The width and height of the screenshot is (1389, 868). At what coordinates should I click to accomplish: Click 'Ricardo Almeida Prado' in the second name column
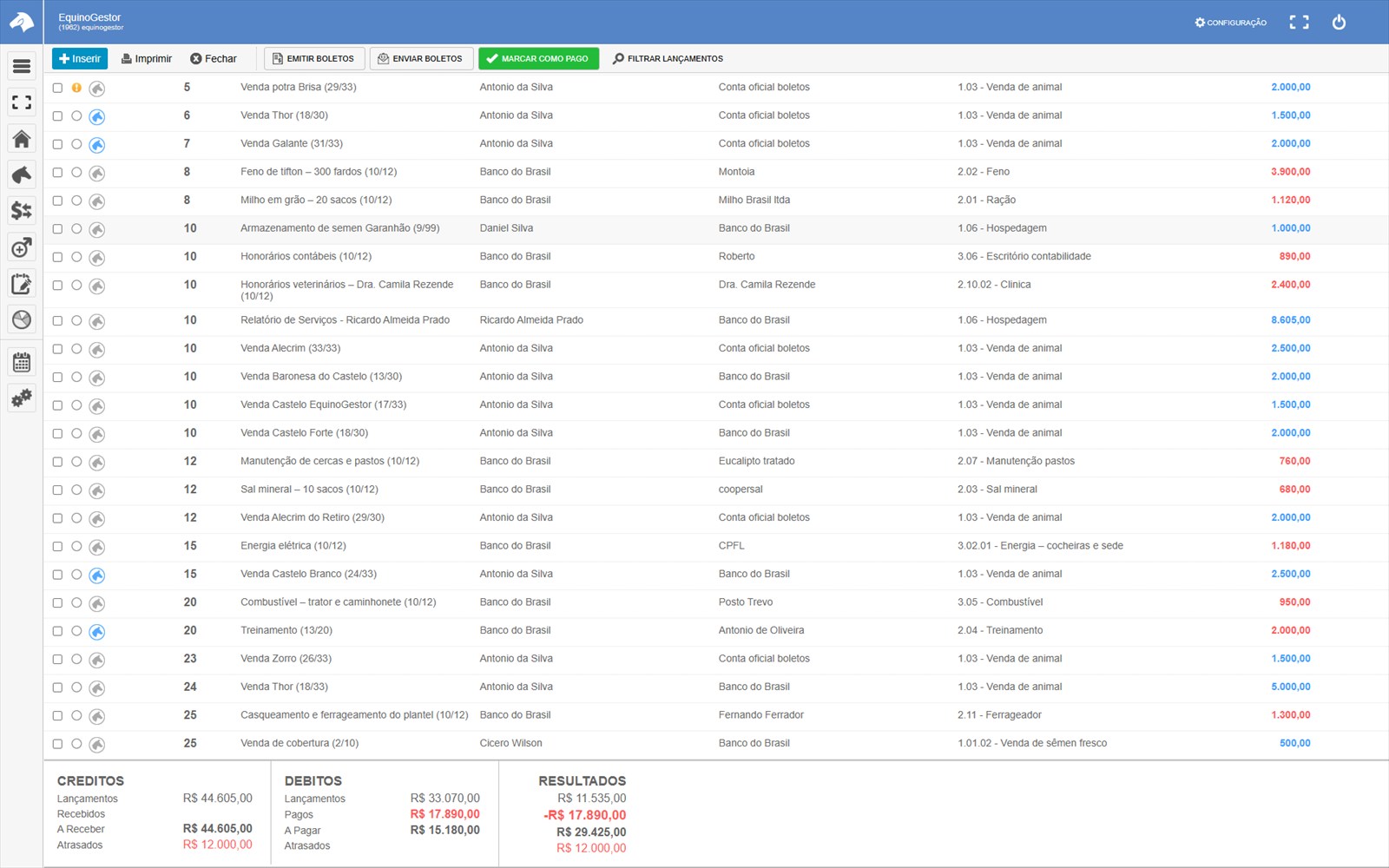point(531,320)
